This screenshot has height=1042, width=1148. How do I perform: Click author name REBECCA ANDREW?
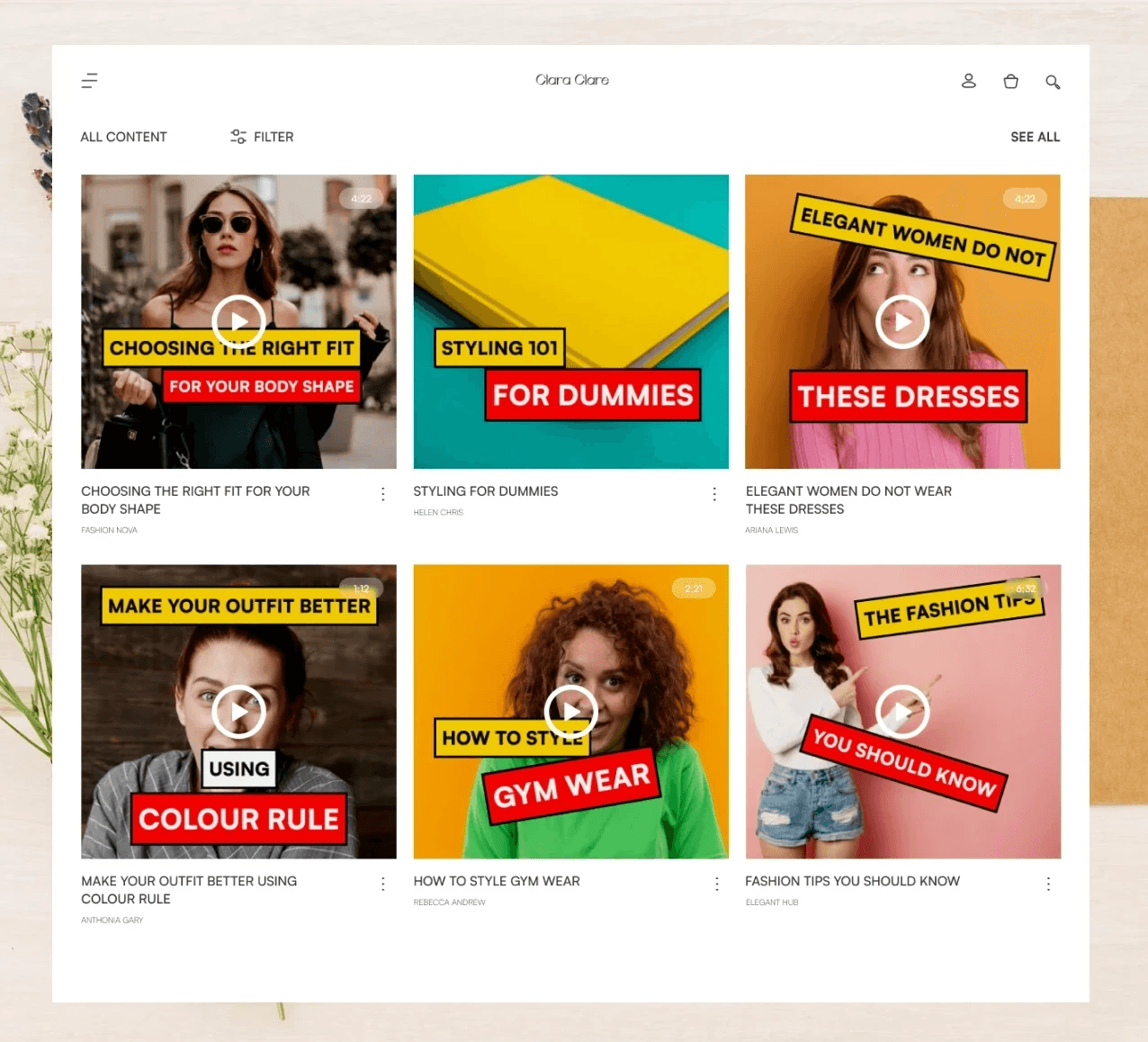(449, 902)
